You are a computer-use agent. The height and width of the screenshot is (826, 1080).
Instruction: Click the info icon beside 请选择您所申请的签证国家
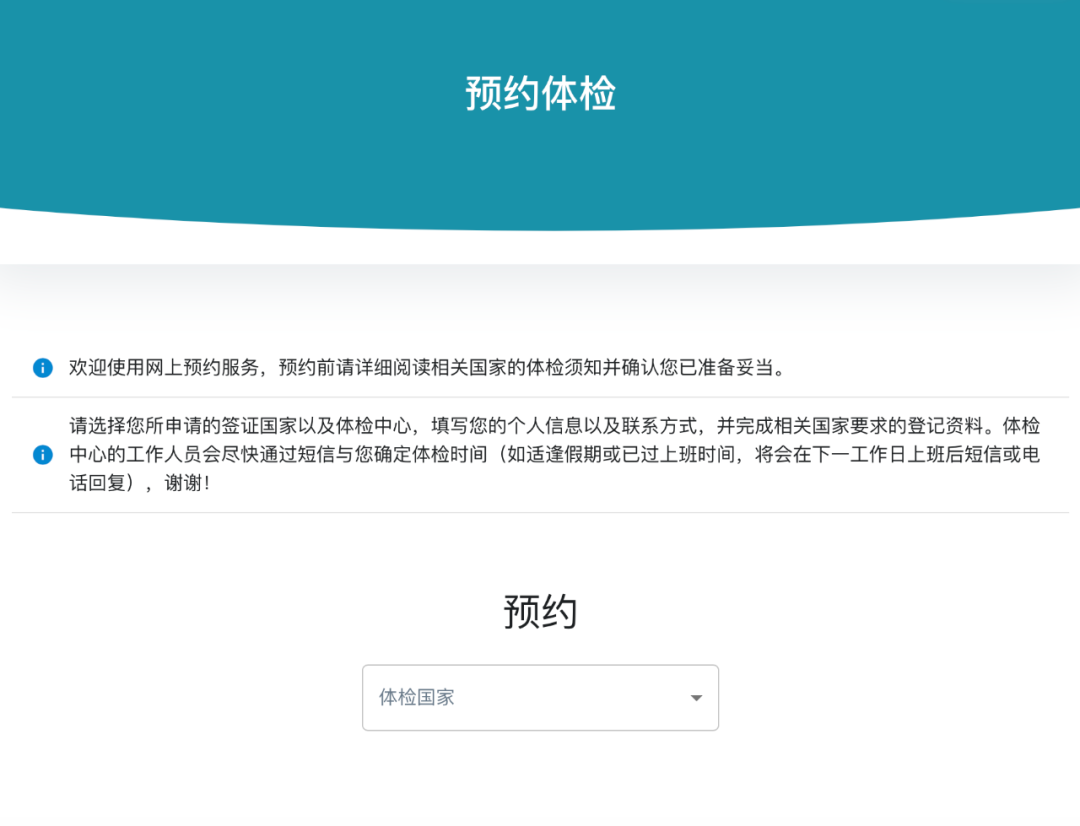(43, 455)
